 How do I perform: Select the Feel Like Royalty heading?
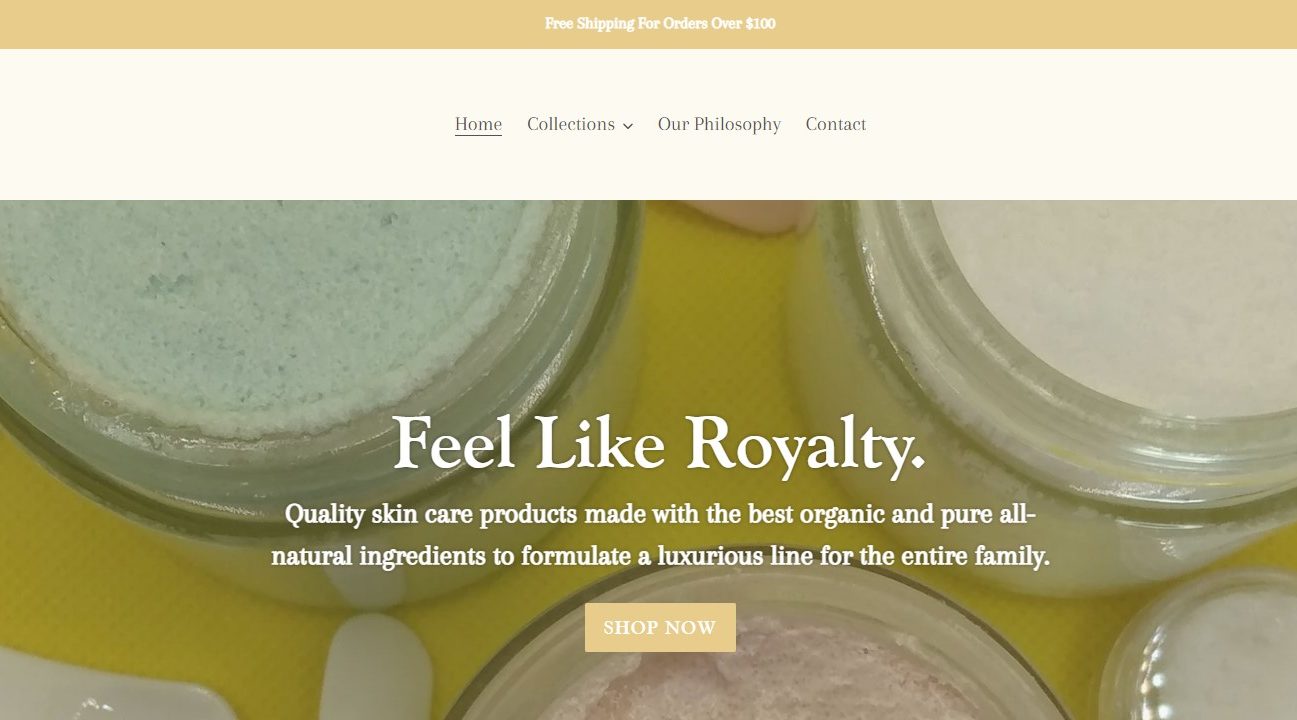click(x=659, y=442)
